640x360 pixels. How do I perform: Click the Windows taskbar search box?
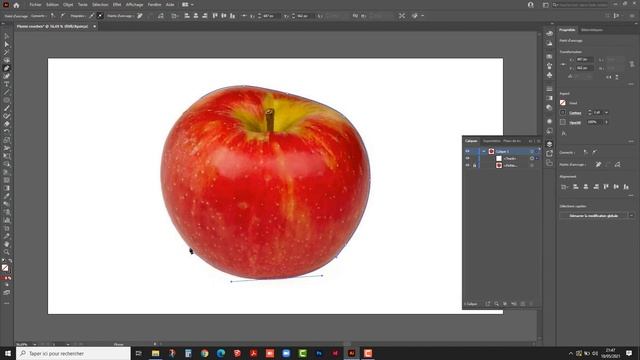tap(73, 353)
